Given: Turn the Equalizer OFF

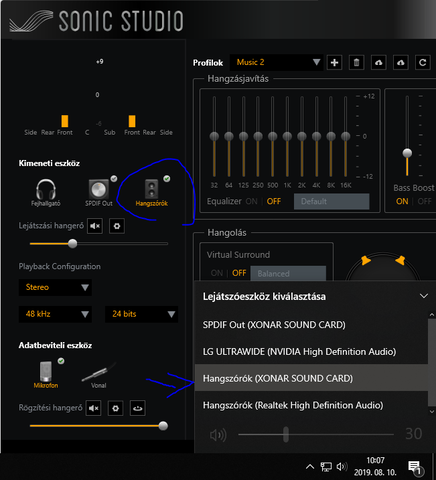Looking at the screenshot, I should point(274,201).
